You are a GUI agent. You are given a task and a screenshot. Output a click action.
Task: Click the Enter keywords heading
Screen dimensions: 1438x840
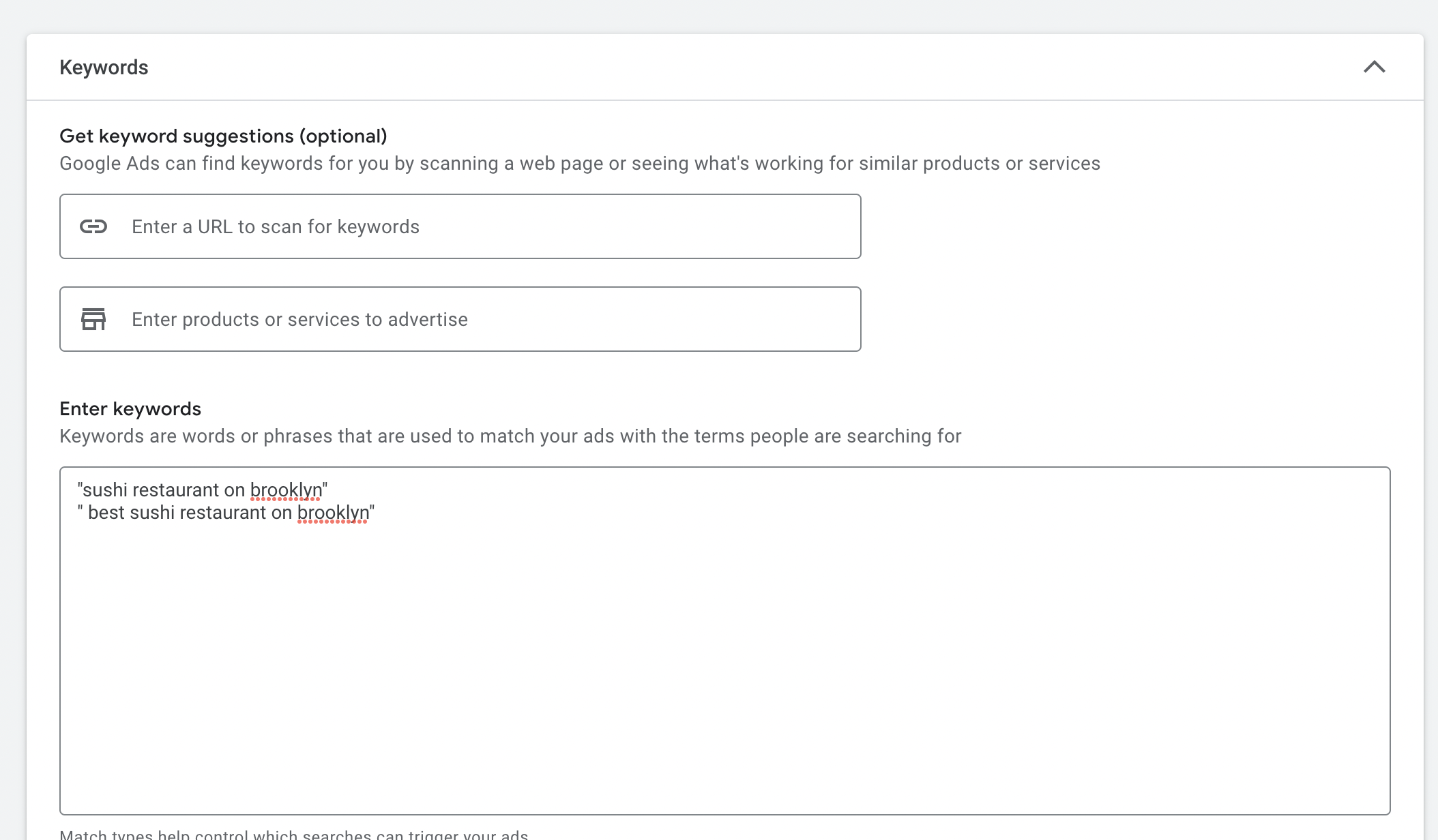[x=130, y=409]
